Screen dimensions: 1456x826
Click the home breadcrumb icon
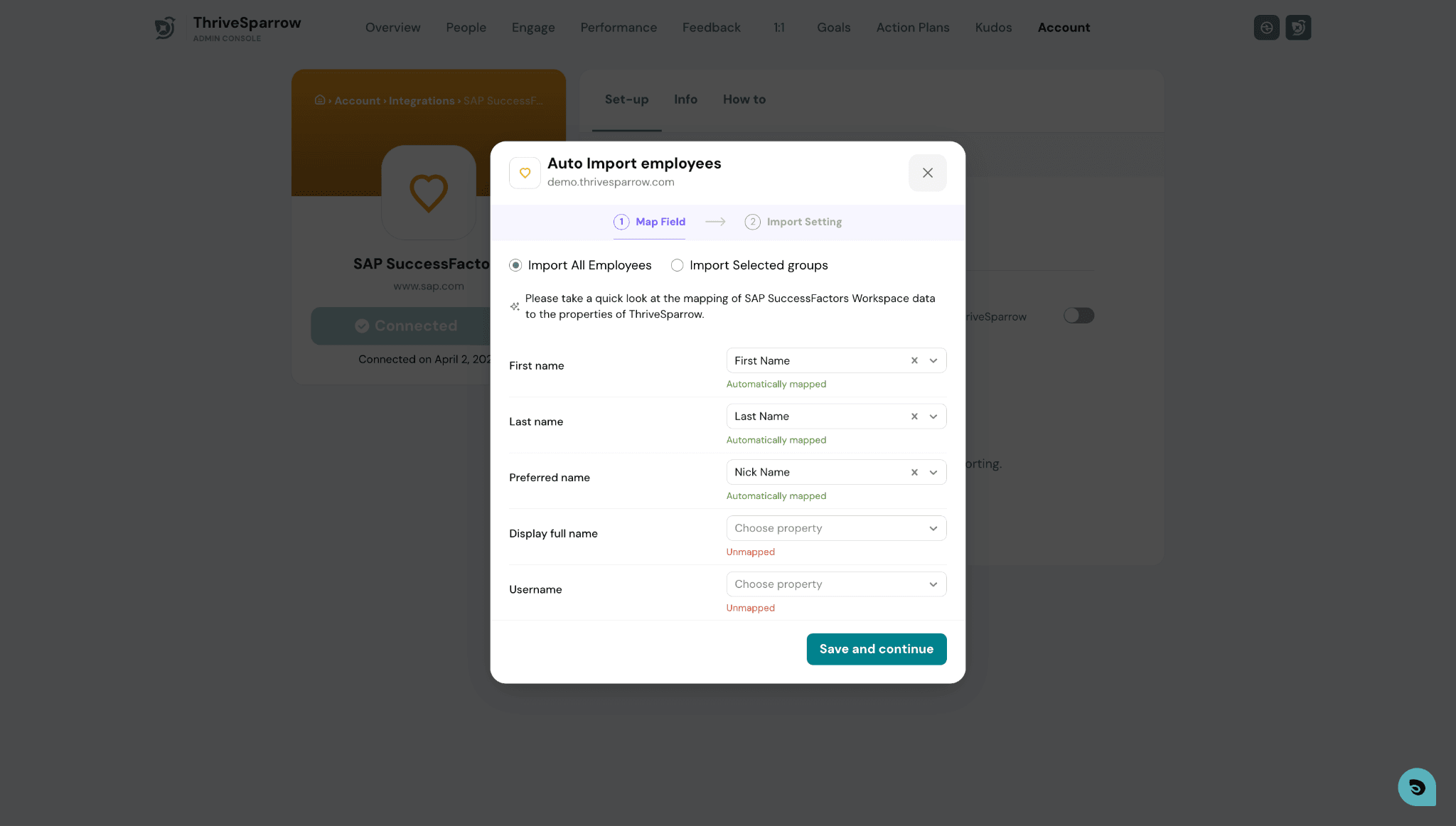pyautogui.click(x=320, y=100)
